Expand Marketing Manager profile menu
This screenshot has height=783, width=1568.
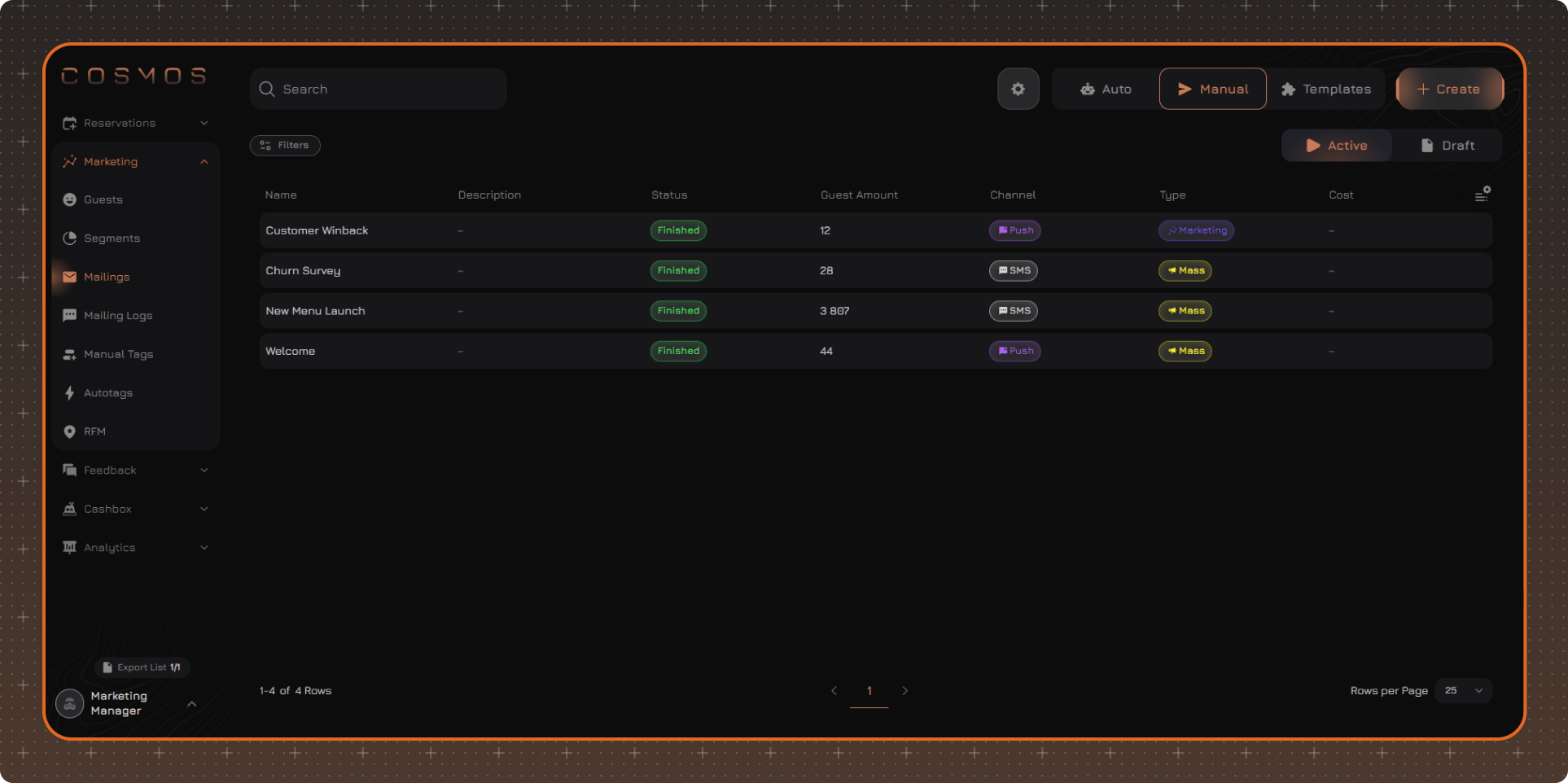[192, 703]
